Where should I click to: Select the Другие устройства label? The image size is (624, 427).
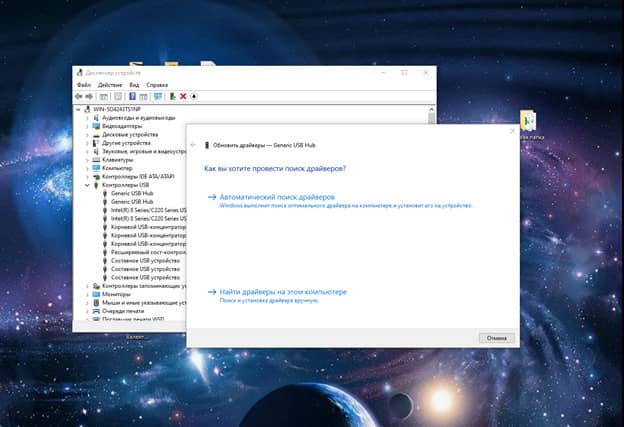[126, 143]
